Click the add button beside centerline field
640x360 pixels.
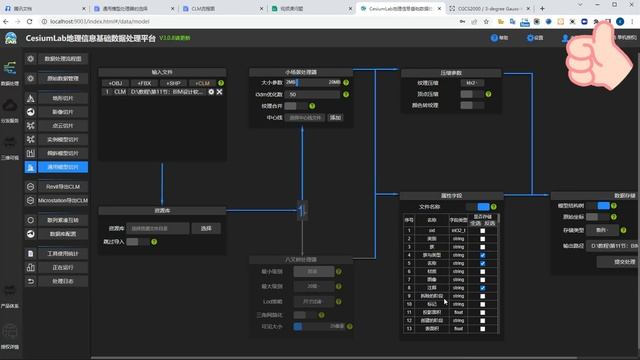pos(335,118)
